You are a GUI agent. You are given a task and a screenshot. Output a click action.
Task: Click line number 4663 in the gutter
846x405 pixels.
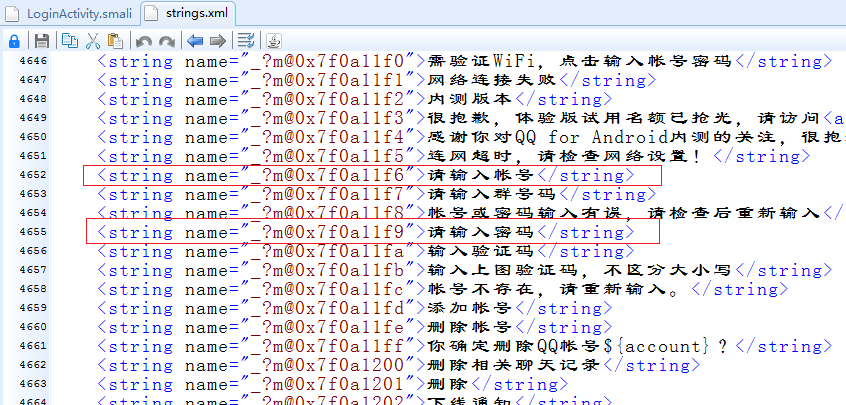pos(33,384)
